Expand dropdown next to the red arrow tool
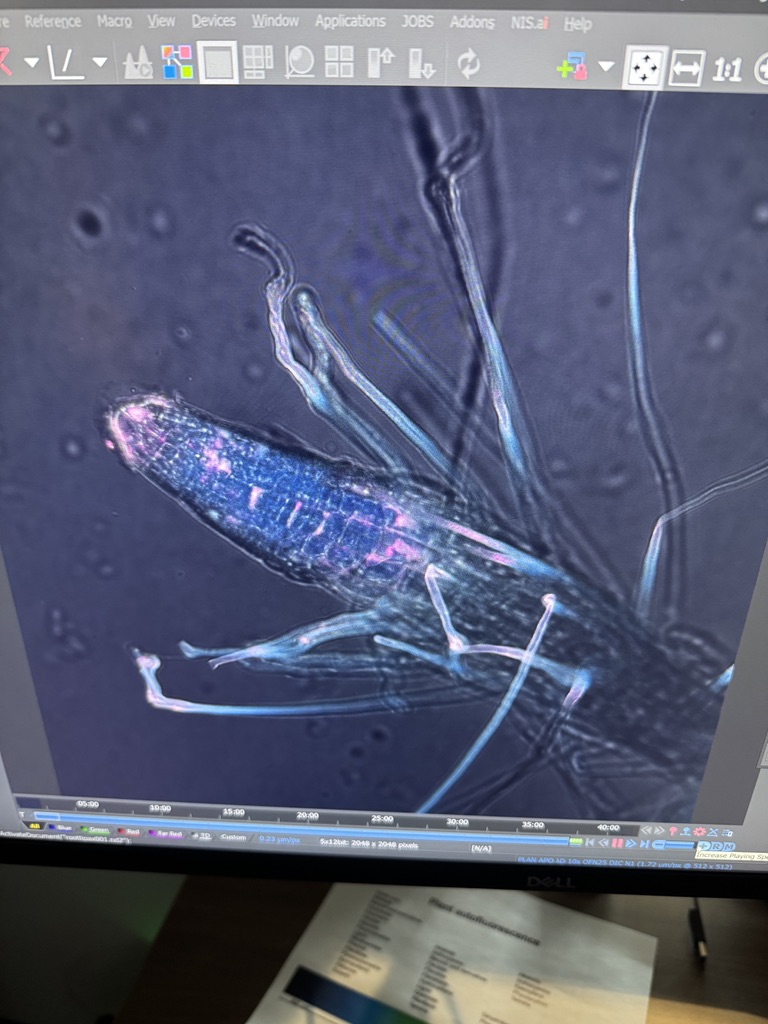Viewport: 768px width, 1024px height. (x=31, y=63)
